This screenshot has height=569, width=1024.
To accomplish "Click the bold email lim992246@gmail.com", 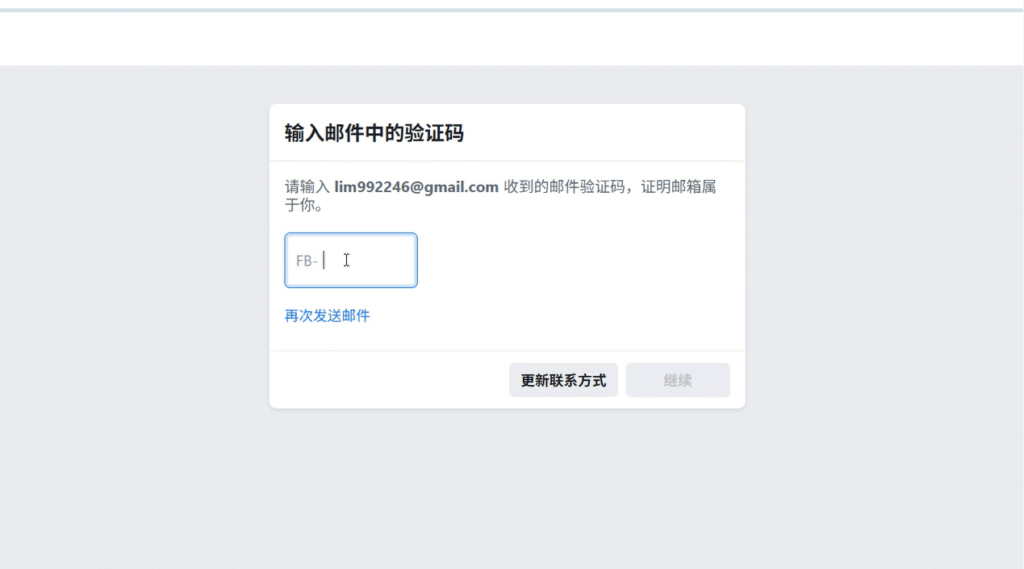I will (416, 187).
